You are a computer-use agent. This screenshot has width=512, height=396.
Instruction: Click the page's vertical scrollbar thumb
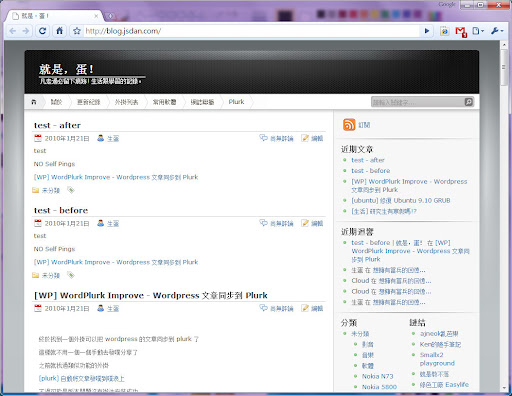pos(504,68)
